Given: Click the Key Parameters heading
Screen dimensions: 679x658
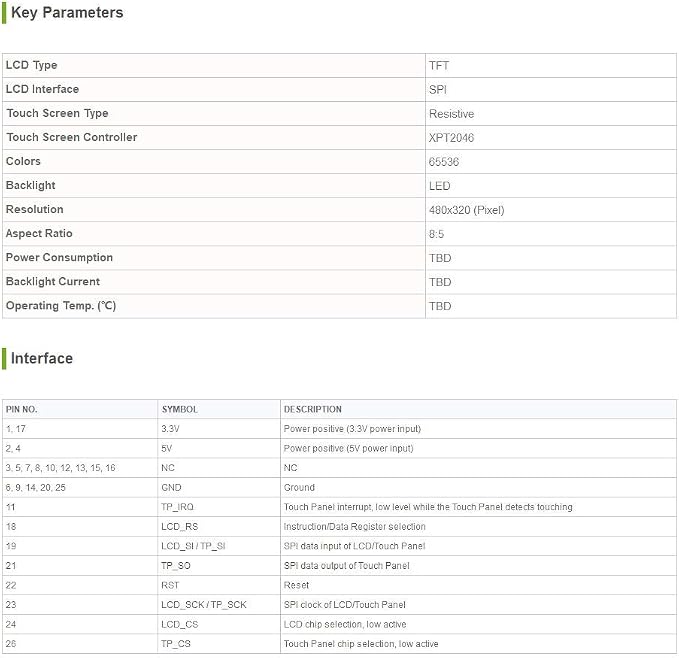Looking at the screenshot, I should coord(67,13).
